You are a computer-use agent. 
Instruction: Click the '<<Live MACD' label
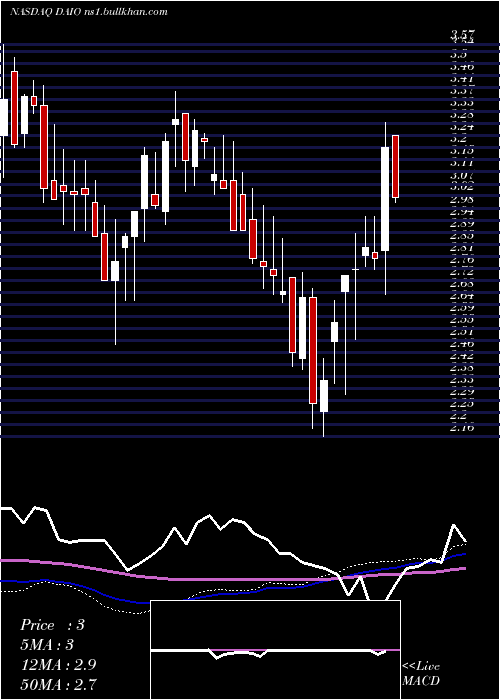[421, 674]
